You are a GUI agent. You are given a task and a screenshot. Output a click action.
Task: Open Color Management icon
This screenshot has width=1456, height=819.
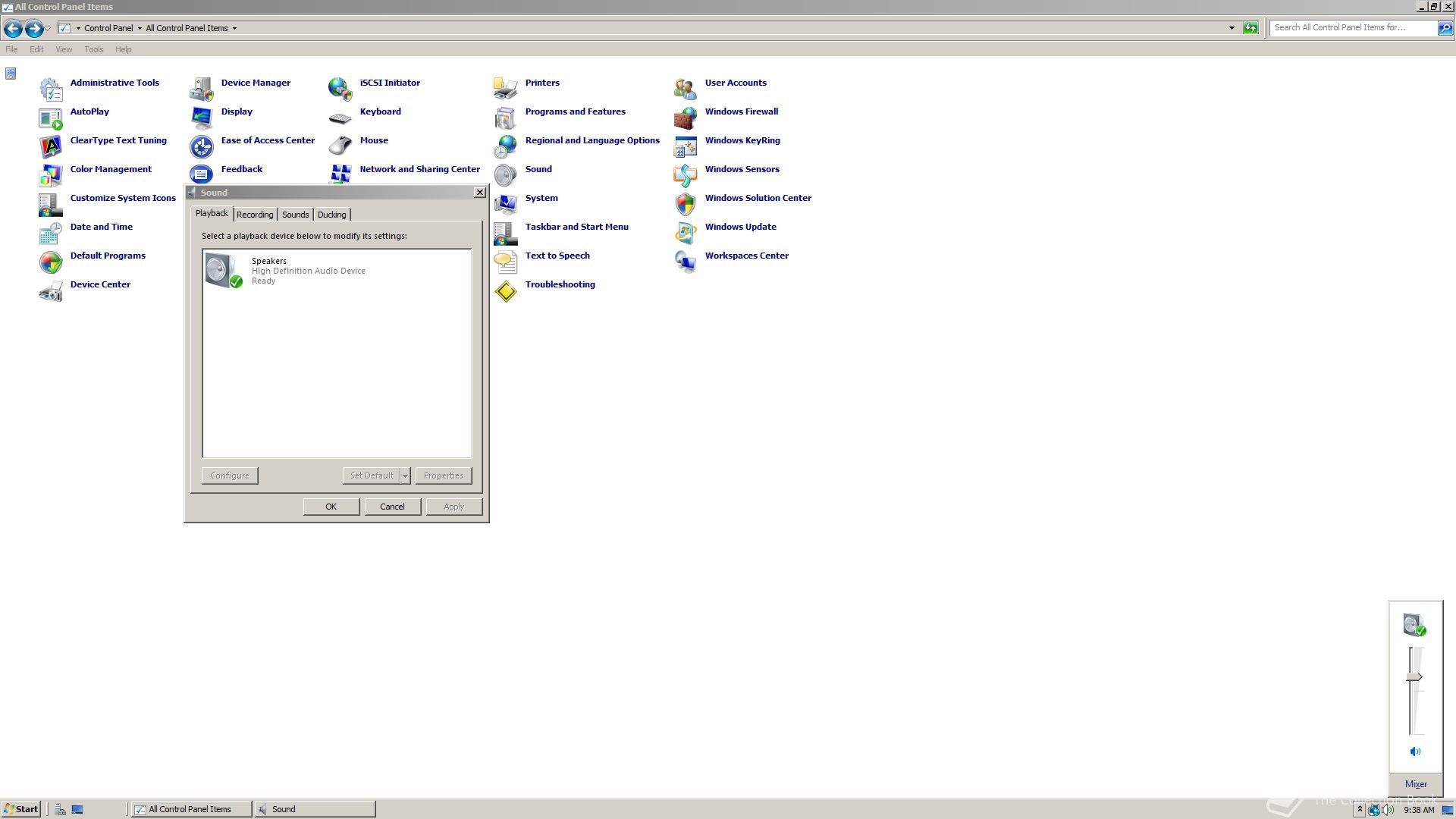coord(51,176)
